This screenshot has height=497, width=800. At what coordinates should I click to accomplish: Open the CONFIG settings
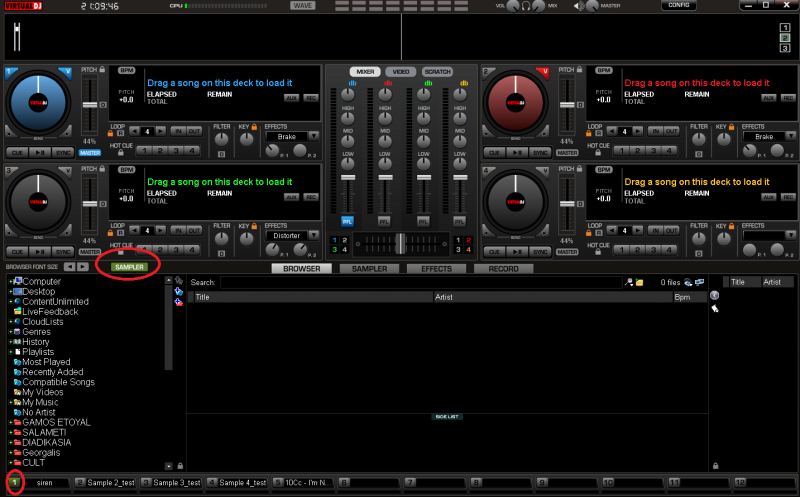click(679, 5)
